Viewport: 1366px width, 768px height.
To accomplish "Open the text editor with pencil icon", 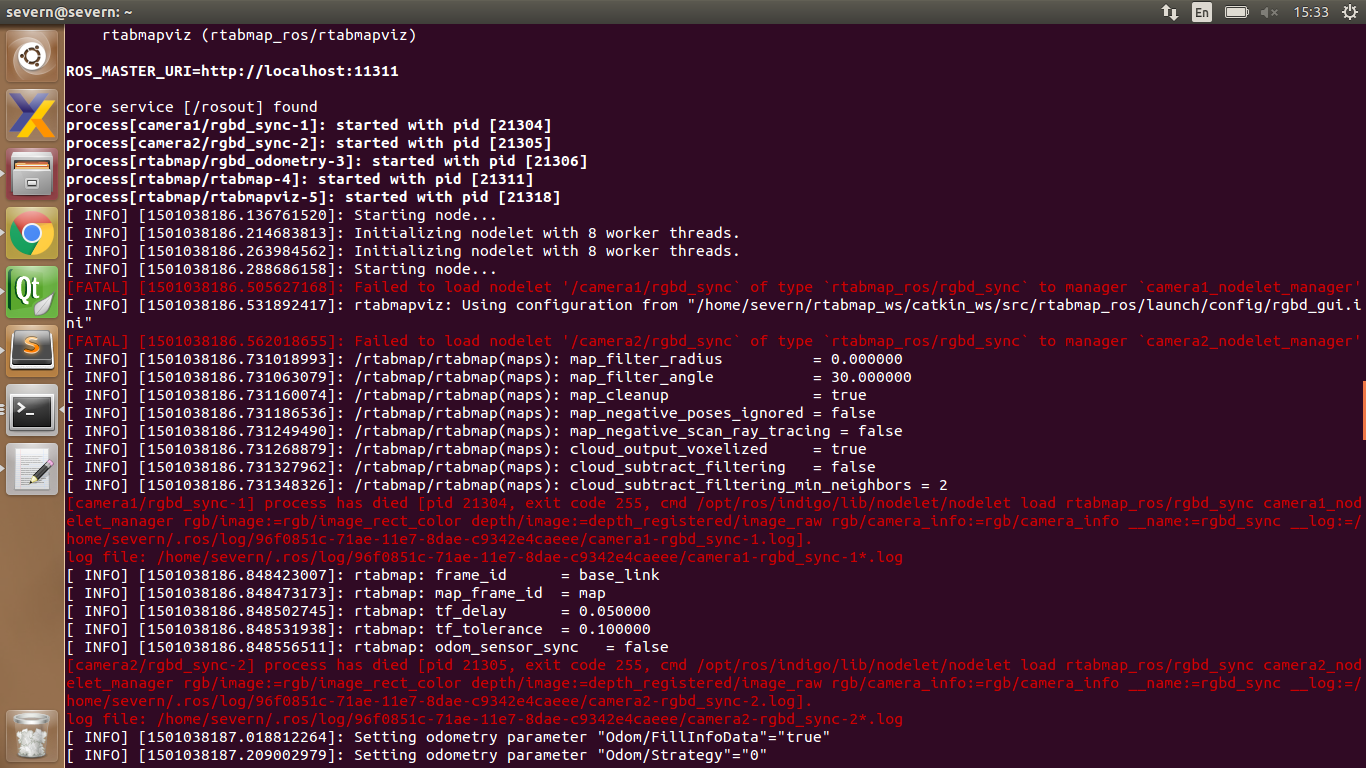I will click(32, 469).
